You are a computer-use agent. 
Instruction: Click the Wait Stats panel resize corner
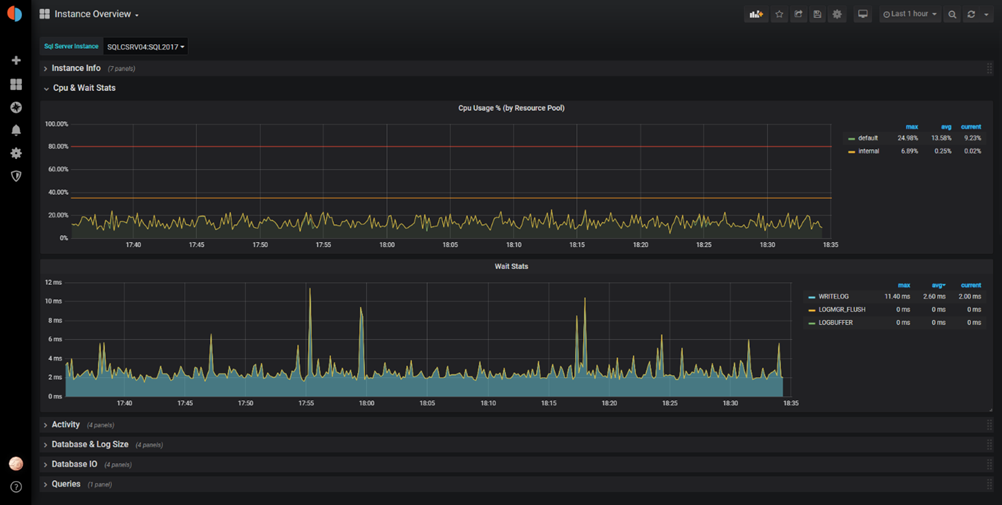[x=990, y=409]
